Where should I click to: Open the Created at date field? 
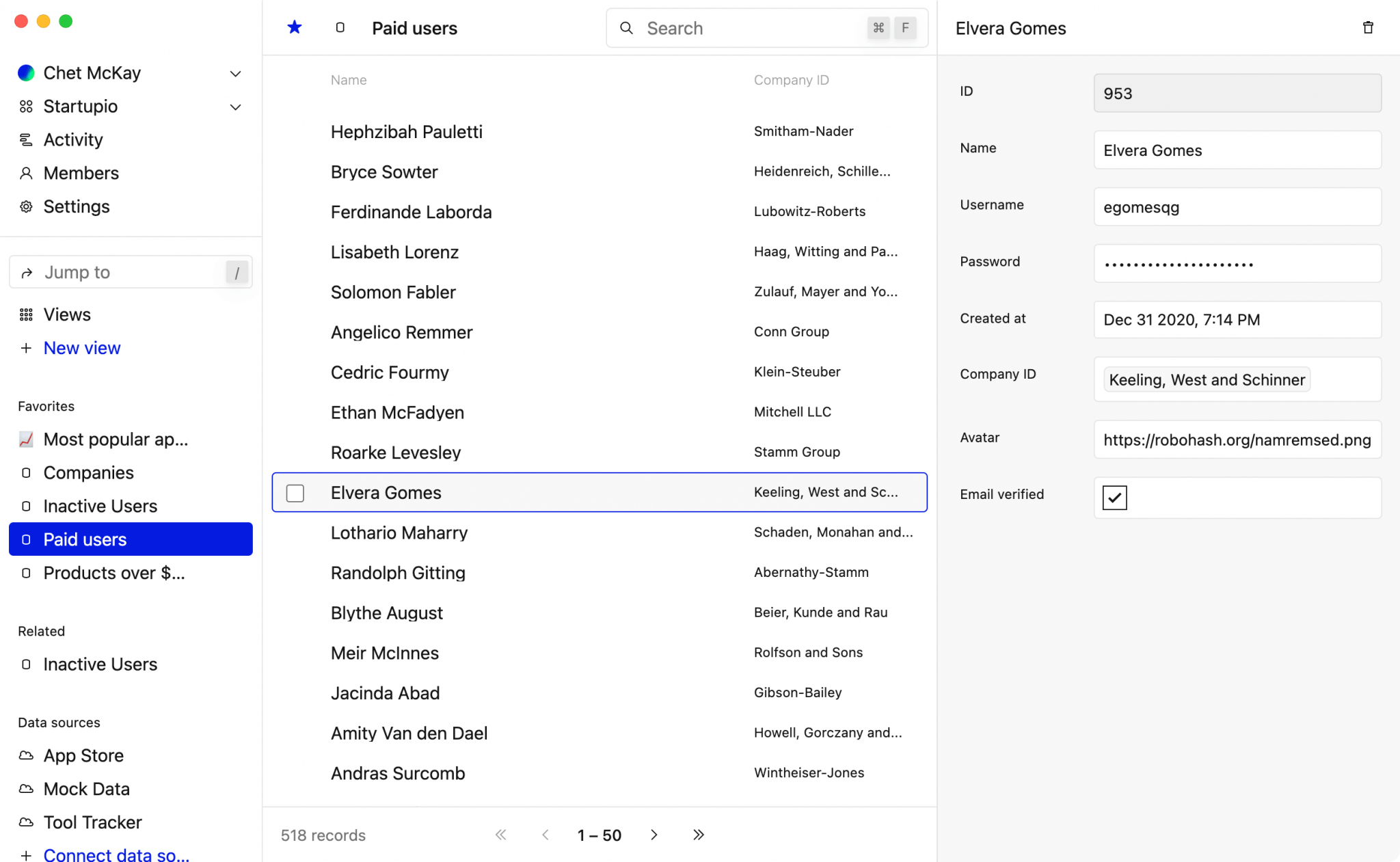tap(1237, 320)
